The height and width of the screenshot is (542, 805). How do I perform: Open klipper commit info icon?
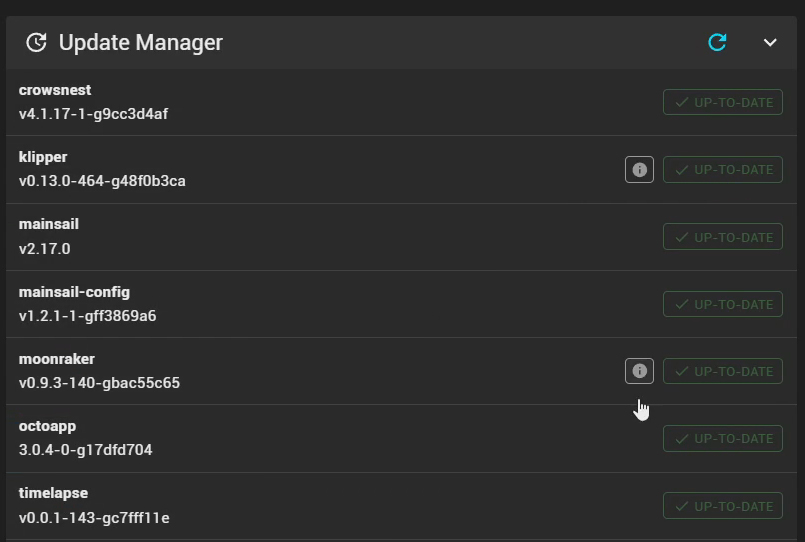[x=639, y=170]
